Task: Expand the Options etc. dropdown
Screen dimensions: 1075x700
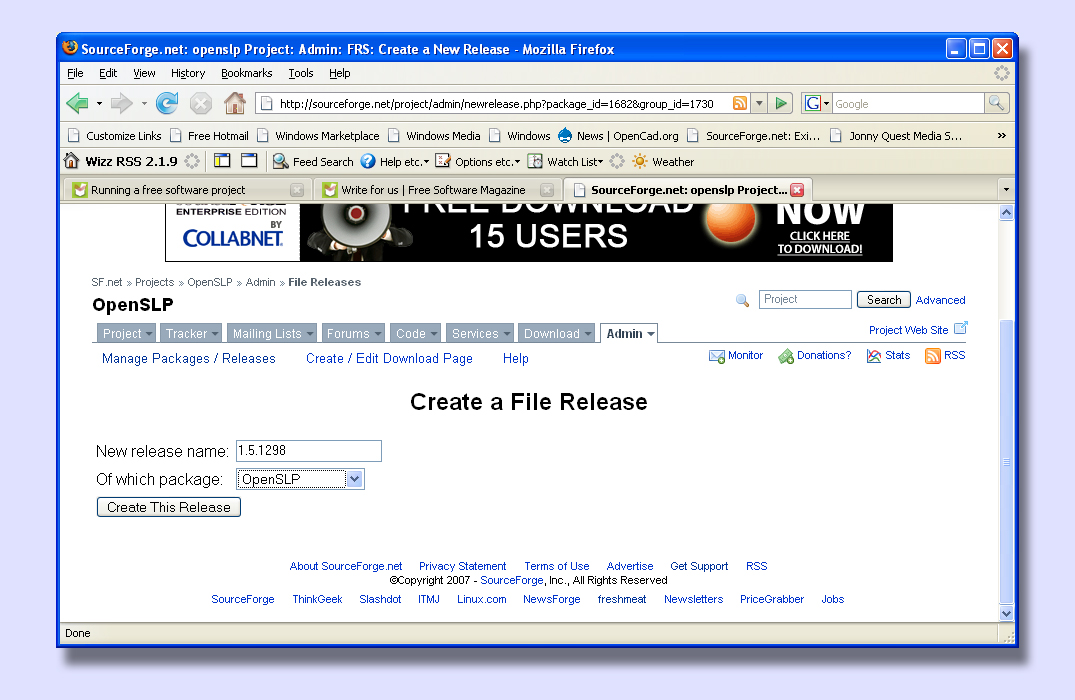Action: [517, 162]
